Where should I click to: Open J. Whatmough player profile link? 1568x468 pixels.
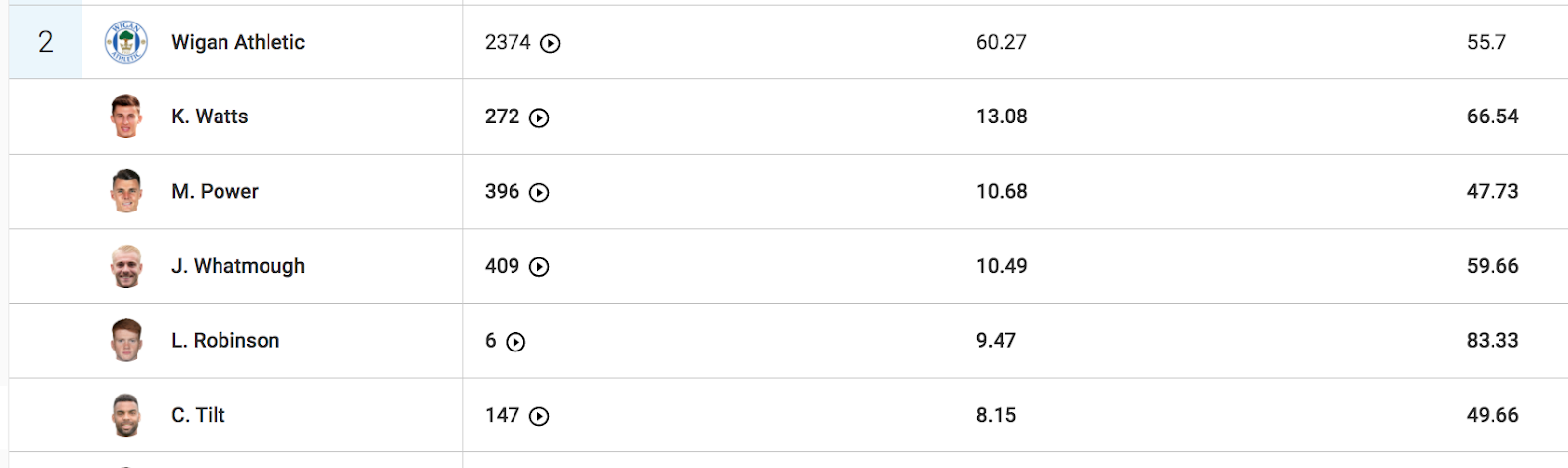tap(238, 266)
